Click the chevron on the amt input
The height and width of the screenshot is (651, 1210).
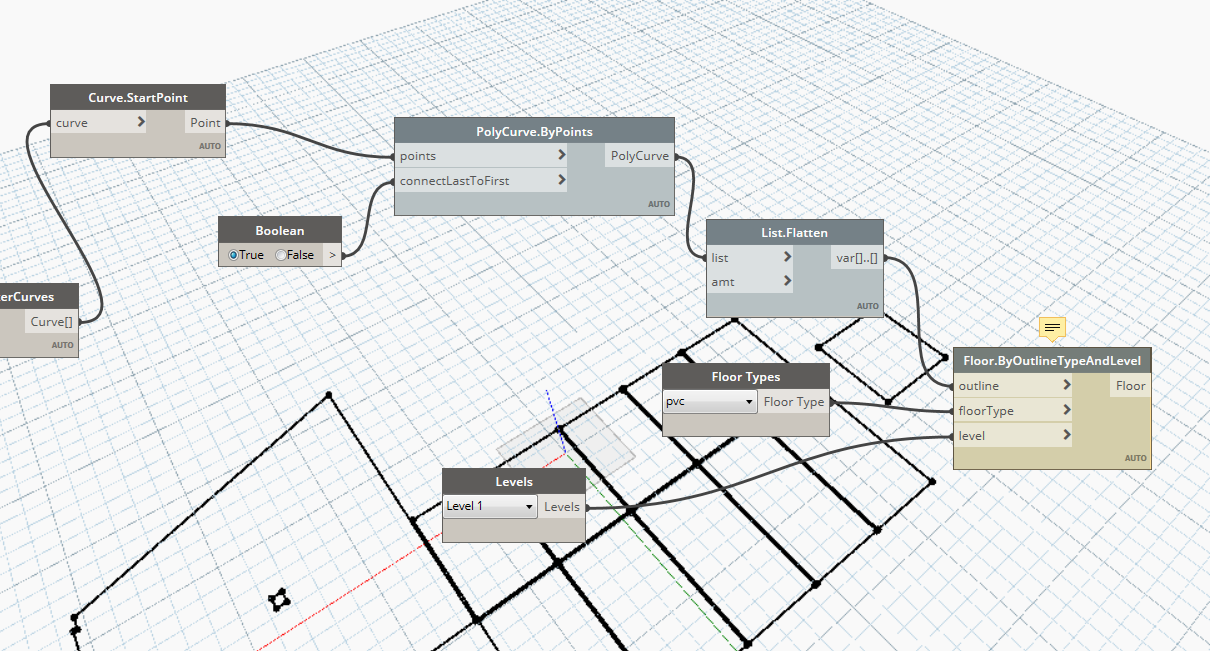pyautogui.click(x=788, y=281)
